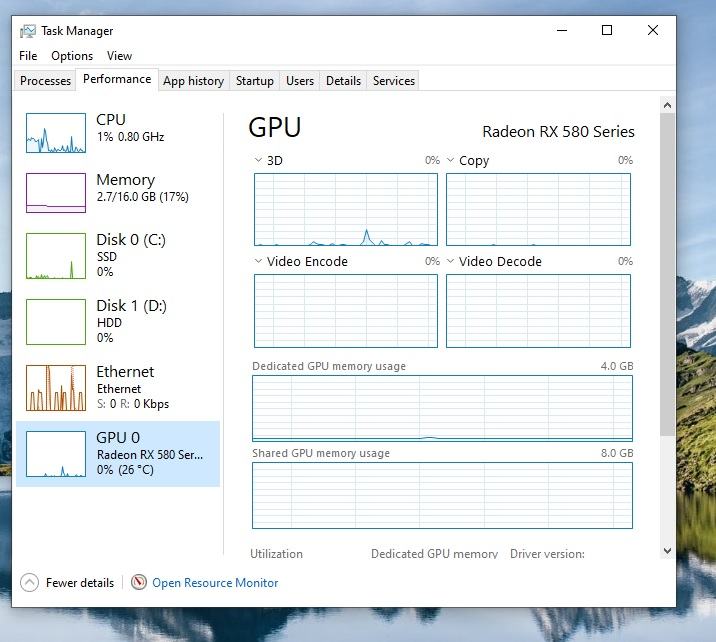This screenshot has width=716, height=642.
Task: Click the Resource Monitor gauge icon
Action: (x=139, y=582)
